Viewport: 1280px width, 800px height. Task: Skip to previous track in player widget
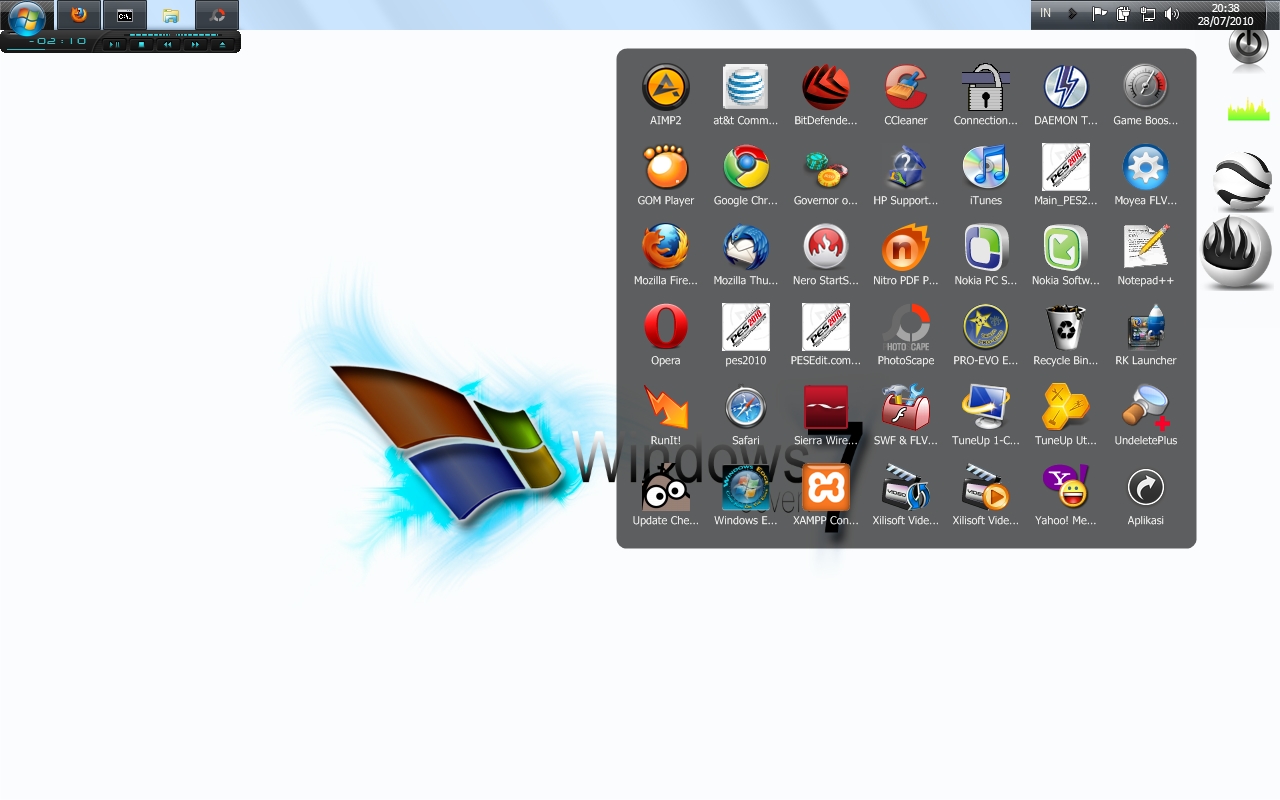click(x=168, y=44)
